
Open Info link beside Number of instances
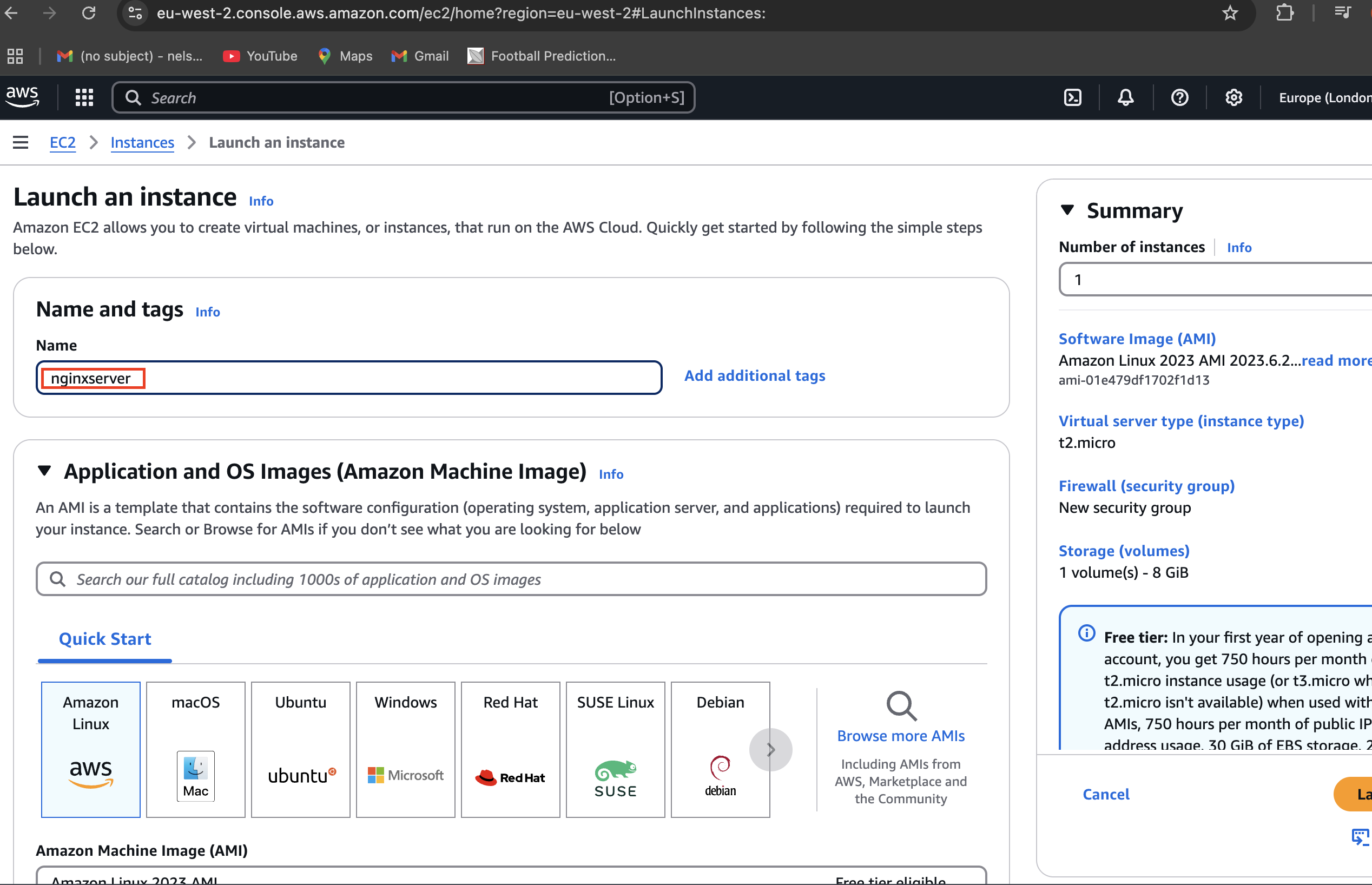tap(1239, 248)
